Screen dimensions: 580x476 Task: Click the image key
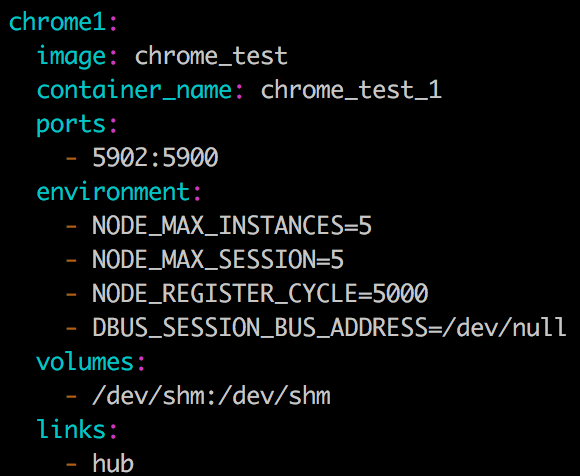71,57
